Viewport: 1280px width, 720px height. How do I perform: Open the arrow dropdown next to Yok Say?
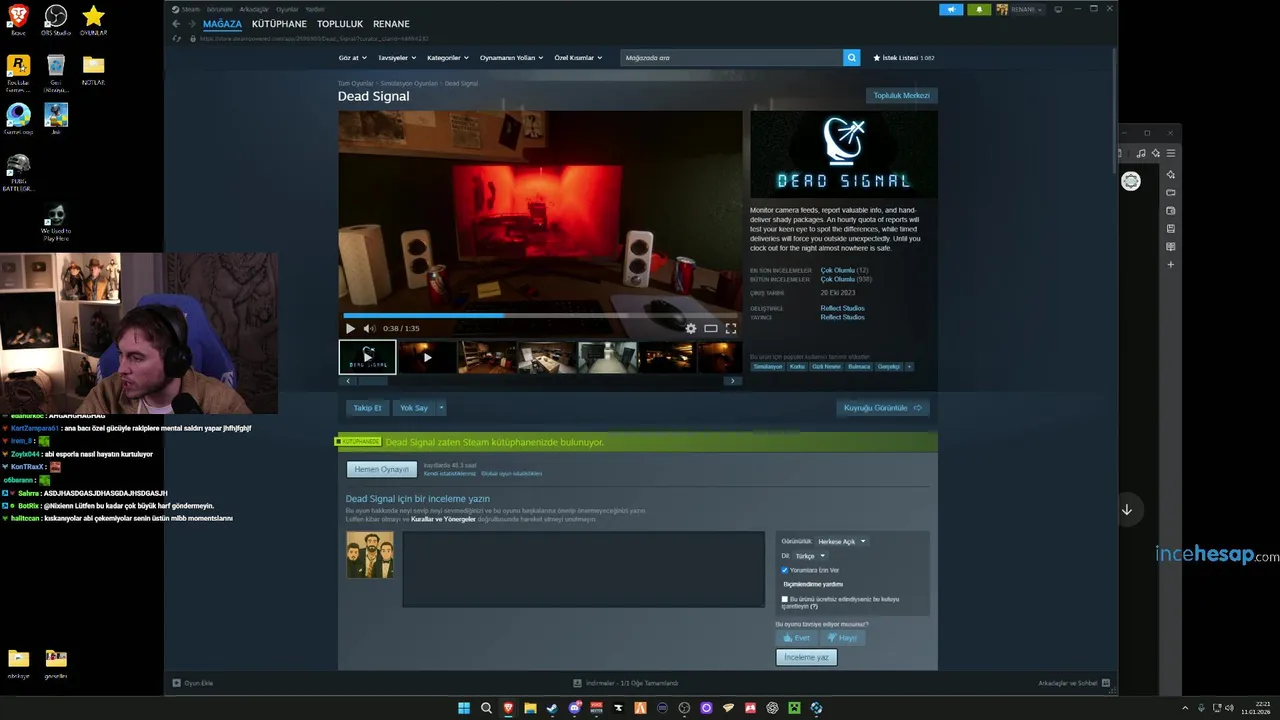pyautogui.click(x=441, y=408)
